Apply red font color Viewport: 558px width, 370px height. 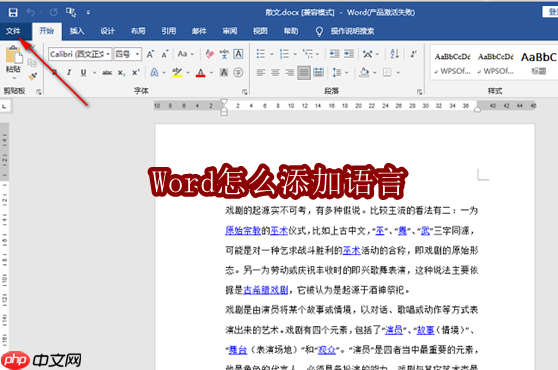click(x=201, y=73)
